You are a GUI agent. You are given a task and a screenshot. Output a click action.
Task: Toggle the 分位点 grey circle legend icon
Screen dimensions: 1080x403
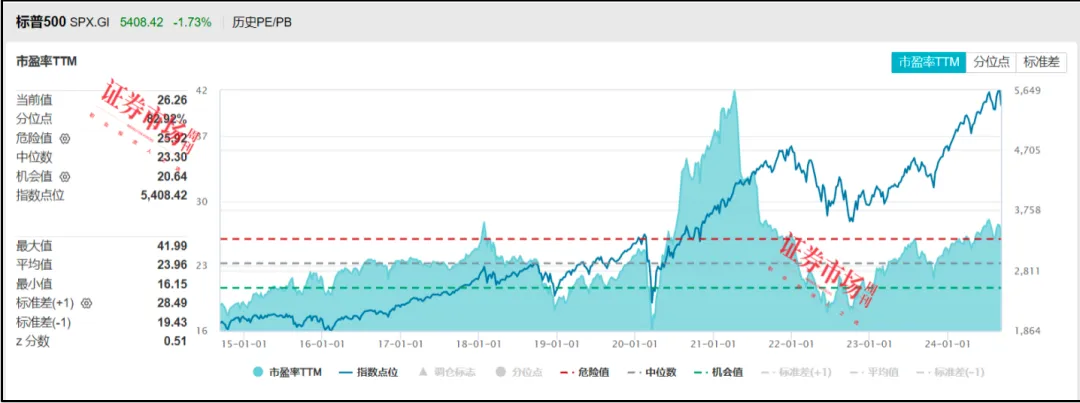coord(501,372)
